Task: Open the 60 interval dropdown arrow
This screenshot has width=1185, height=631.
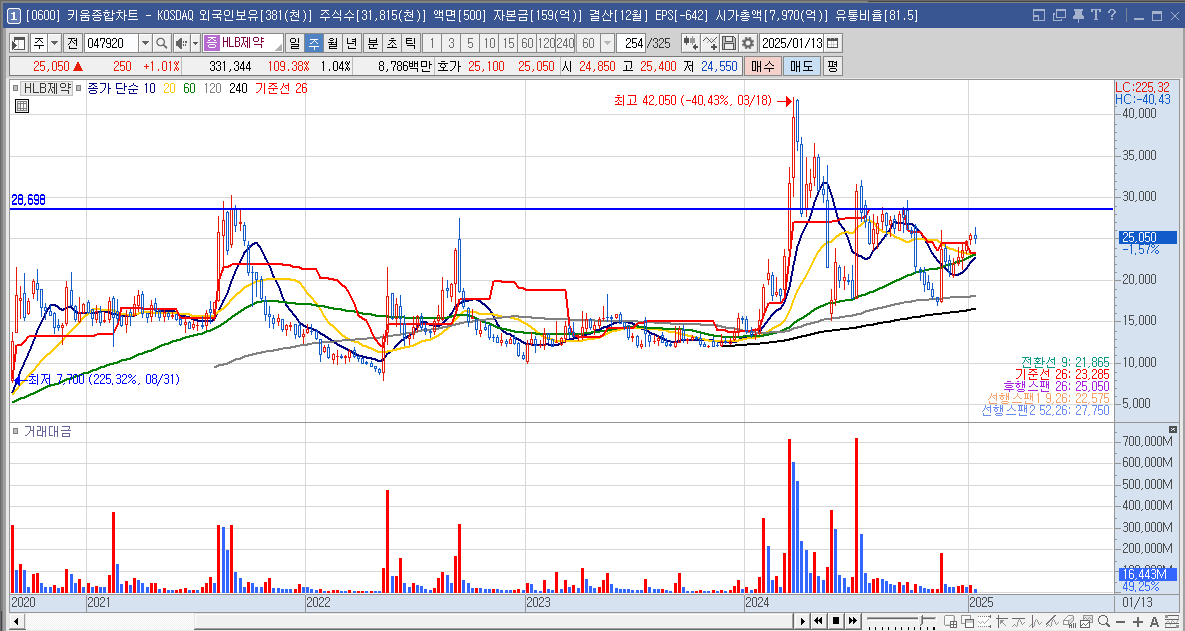Action: [608, 43]
